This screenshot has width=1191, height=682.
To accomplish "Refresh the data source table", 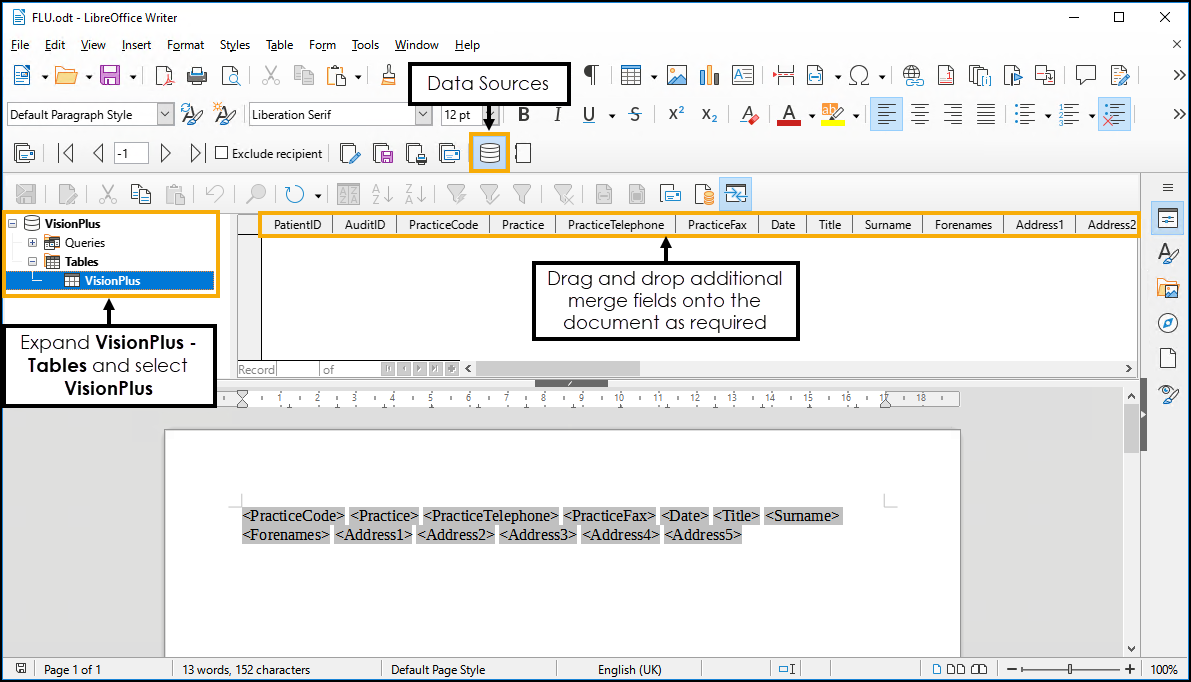I will pyautogui.click(x=294, y=194).
